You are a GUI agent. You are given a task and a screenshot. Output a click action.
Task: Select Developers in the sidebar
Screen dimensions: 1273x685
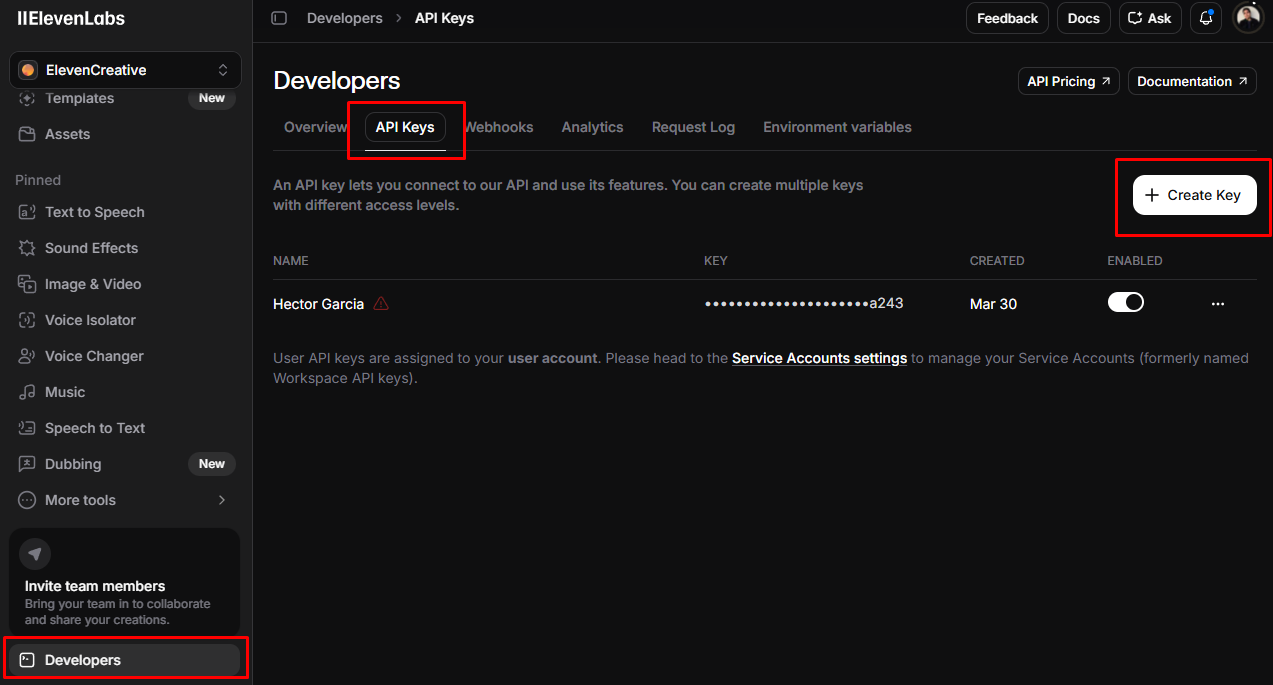[125, 660]
